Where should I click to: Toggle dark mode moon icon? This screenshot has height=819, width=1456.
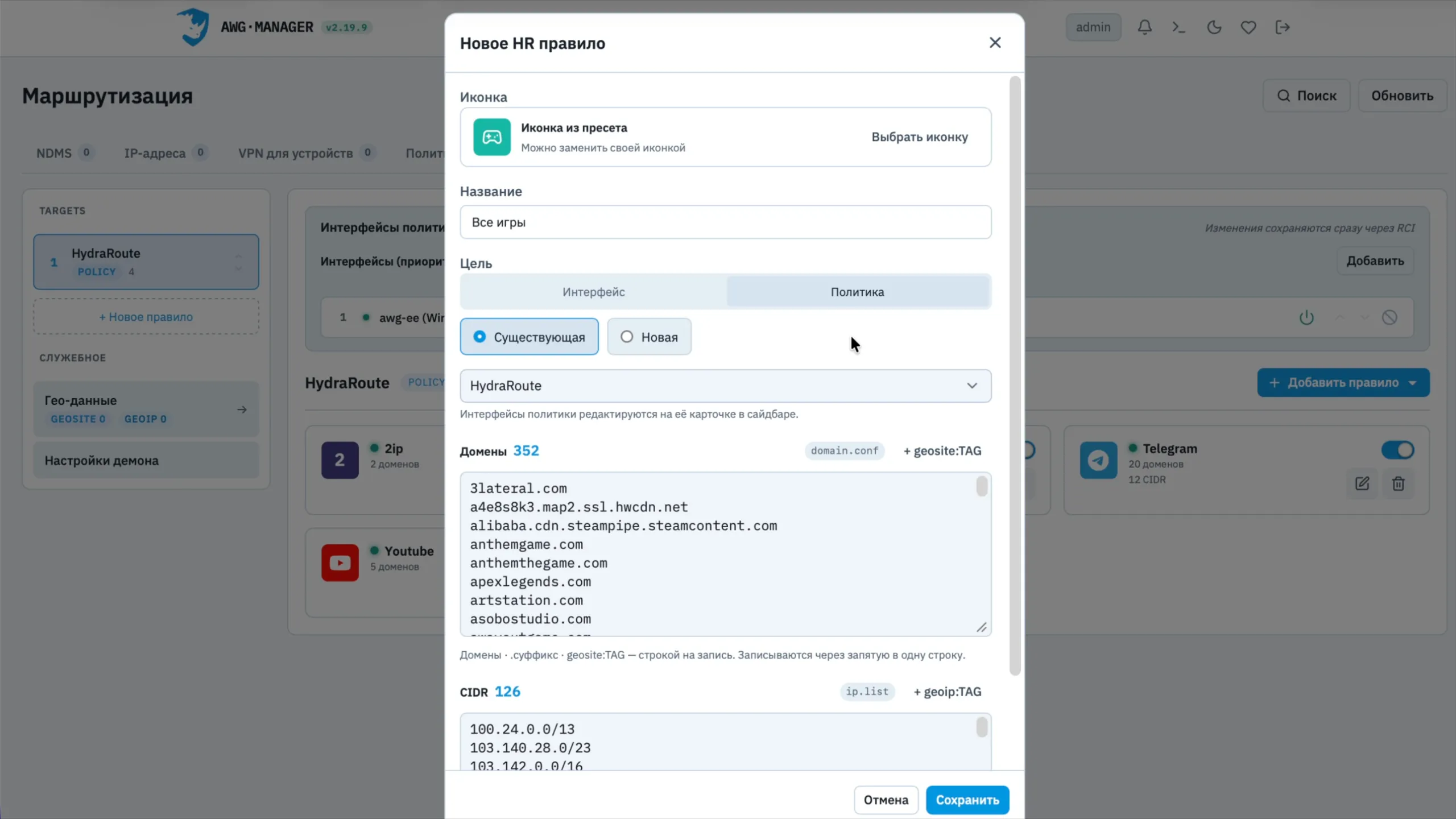[x=1214, y=27]
